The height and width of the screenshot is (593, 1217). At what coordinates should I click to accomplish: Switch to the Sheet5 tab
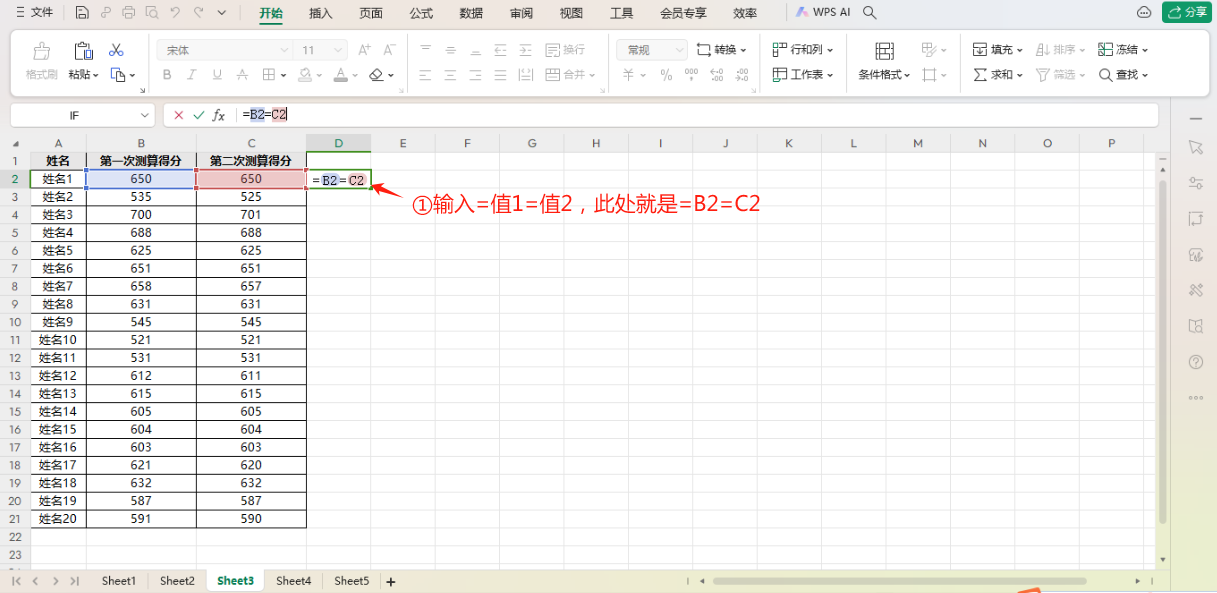pyautogui.click(x=352, y=581)
